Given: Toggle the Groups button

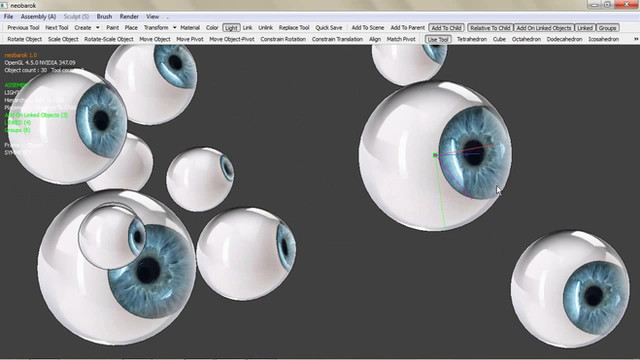Looking at the screenshot, I should [x=607, y=28].
